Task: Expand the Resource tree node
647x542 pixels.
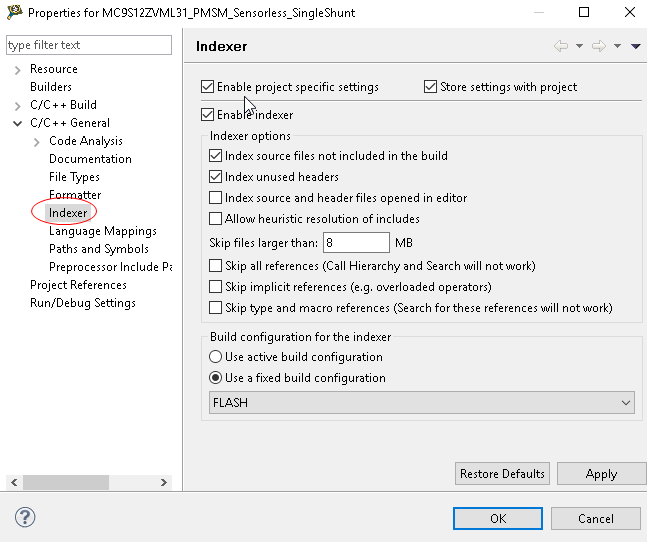Action: click(18, 69)
